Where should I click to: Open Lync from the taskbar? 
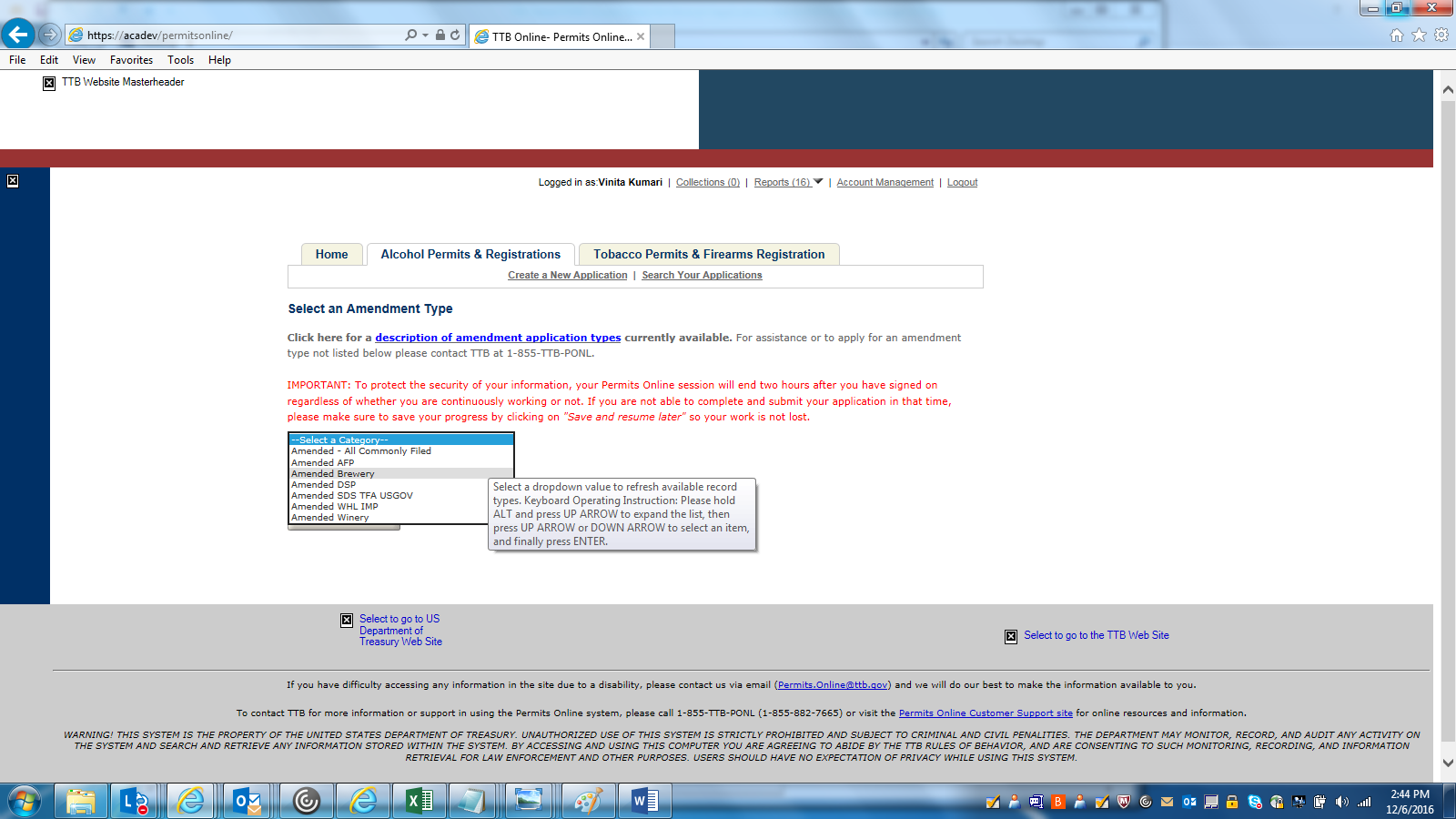pos(136,801)
